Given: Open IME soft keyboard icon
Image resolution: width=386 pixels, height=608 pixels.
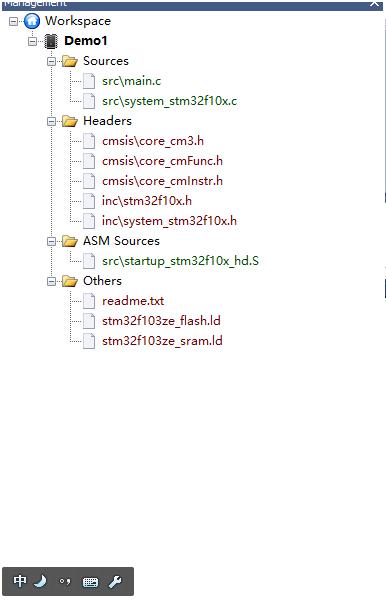Looking at the screenshot, I should 90,582.
